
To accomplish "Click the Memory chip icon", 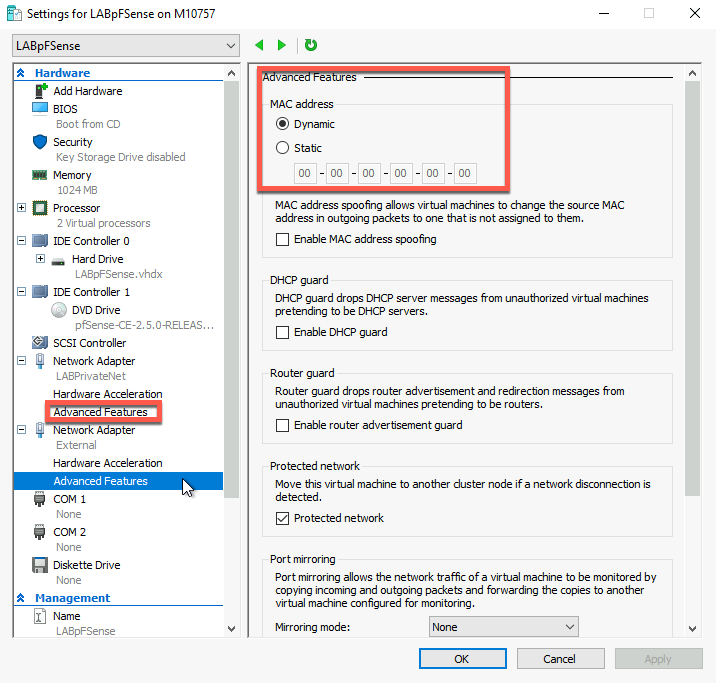I will [x=40, y=175].
